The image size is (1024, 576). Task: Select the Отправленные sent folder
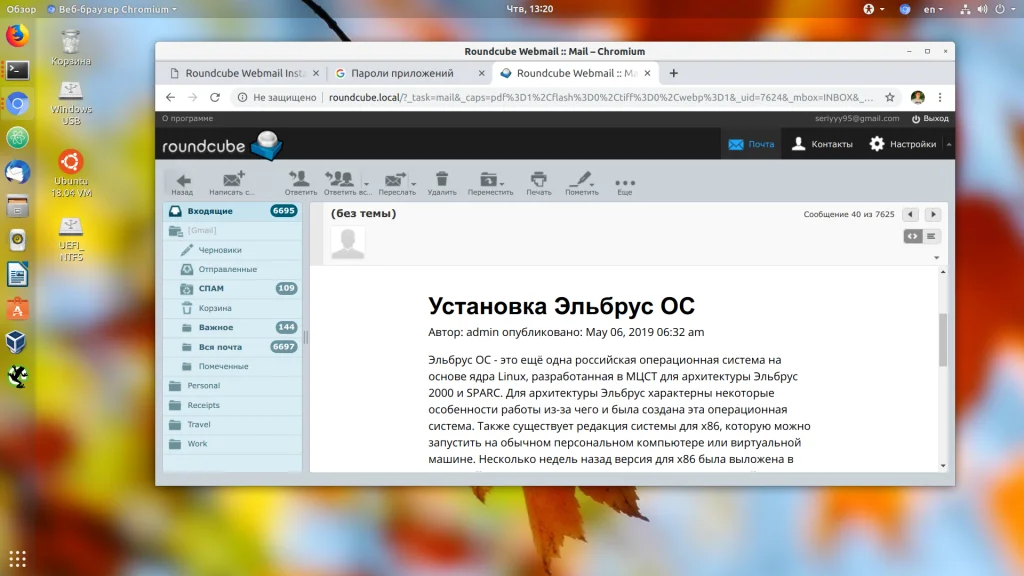pyautogui.click(x=232, y=269)
